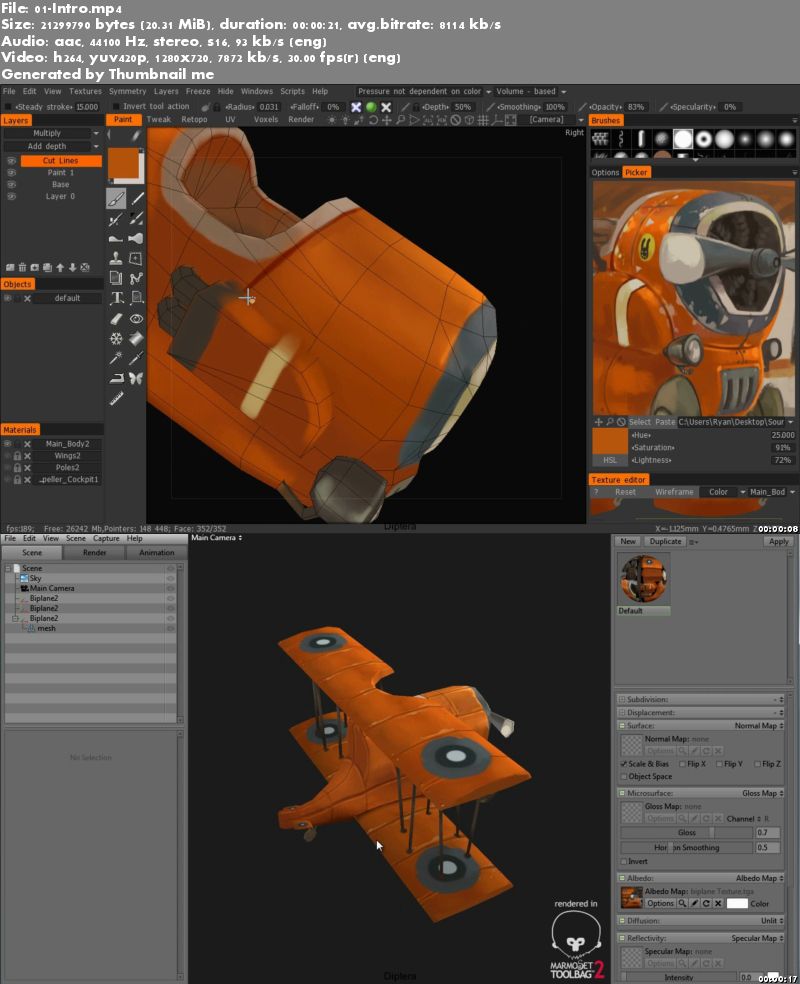
Task: Toggle the Steady stroke checkbox
Action: pyautogui.click(x=8, y=107)
